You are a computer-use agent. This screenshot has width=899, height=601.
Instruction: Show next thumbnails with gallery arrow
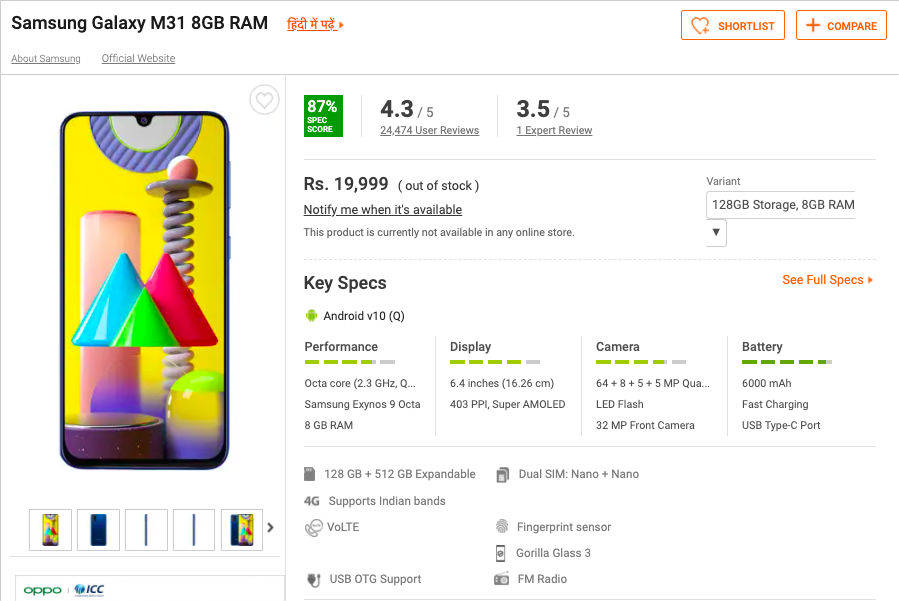coord(270,528)
